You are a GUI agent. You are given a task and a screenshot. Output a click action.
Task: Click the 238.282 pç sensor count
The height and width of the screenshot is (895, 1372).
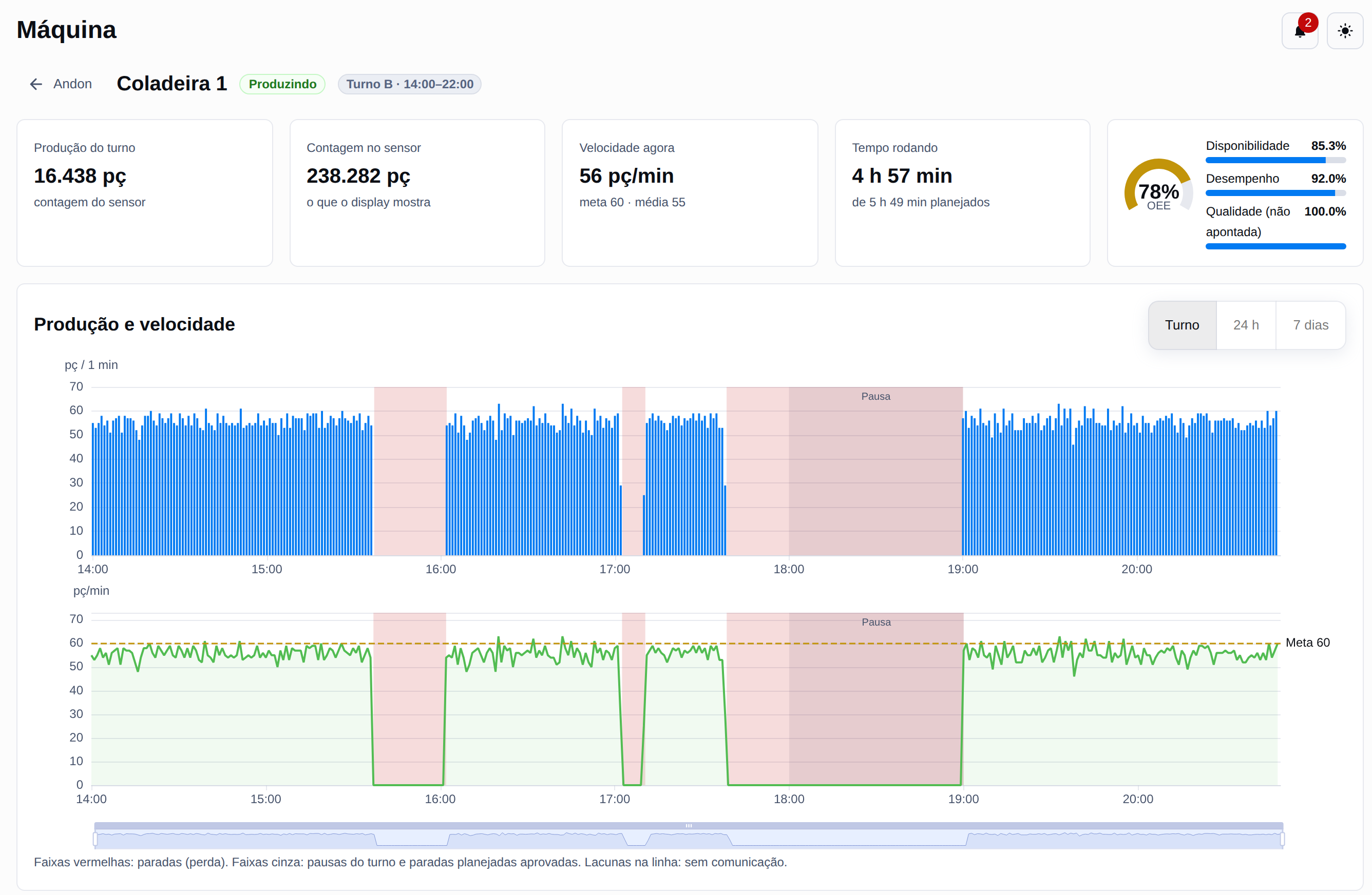358,176
